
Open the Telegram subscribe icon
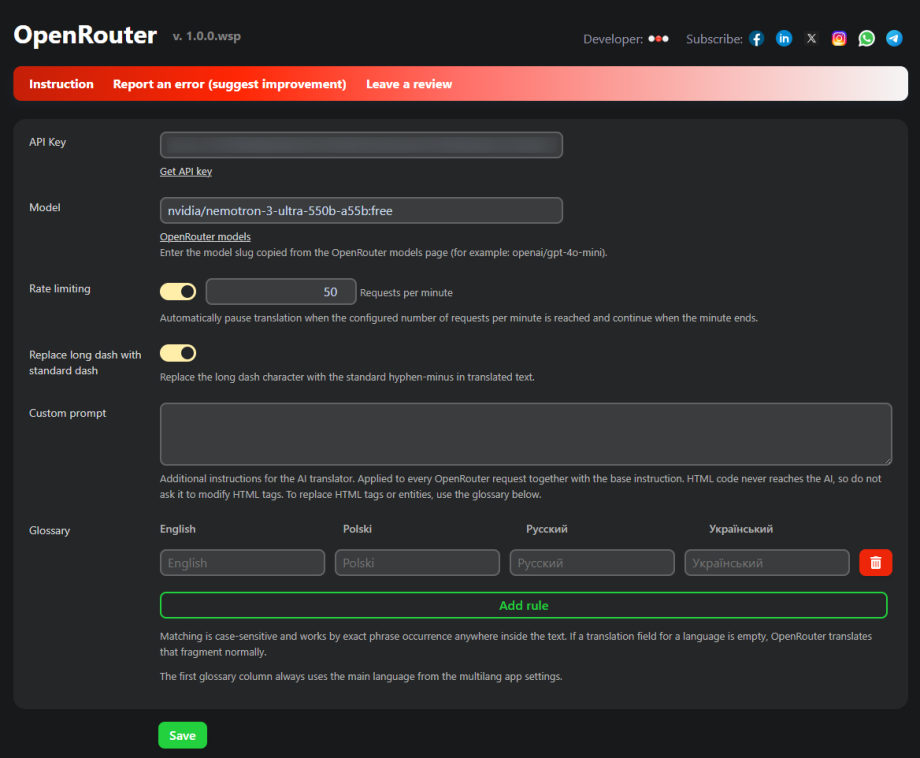894,39
